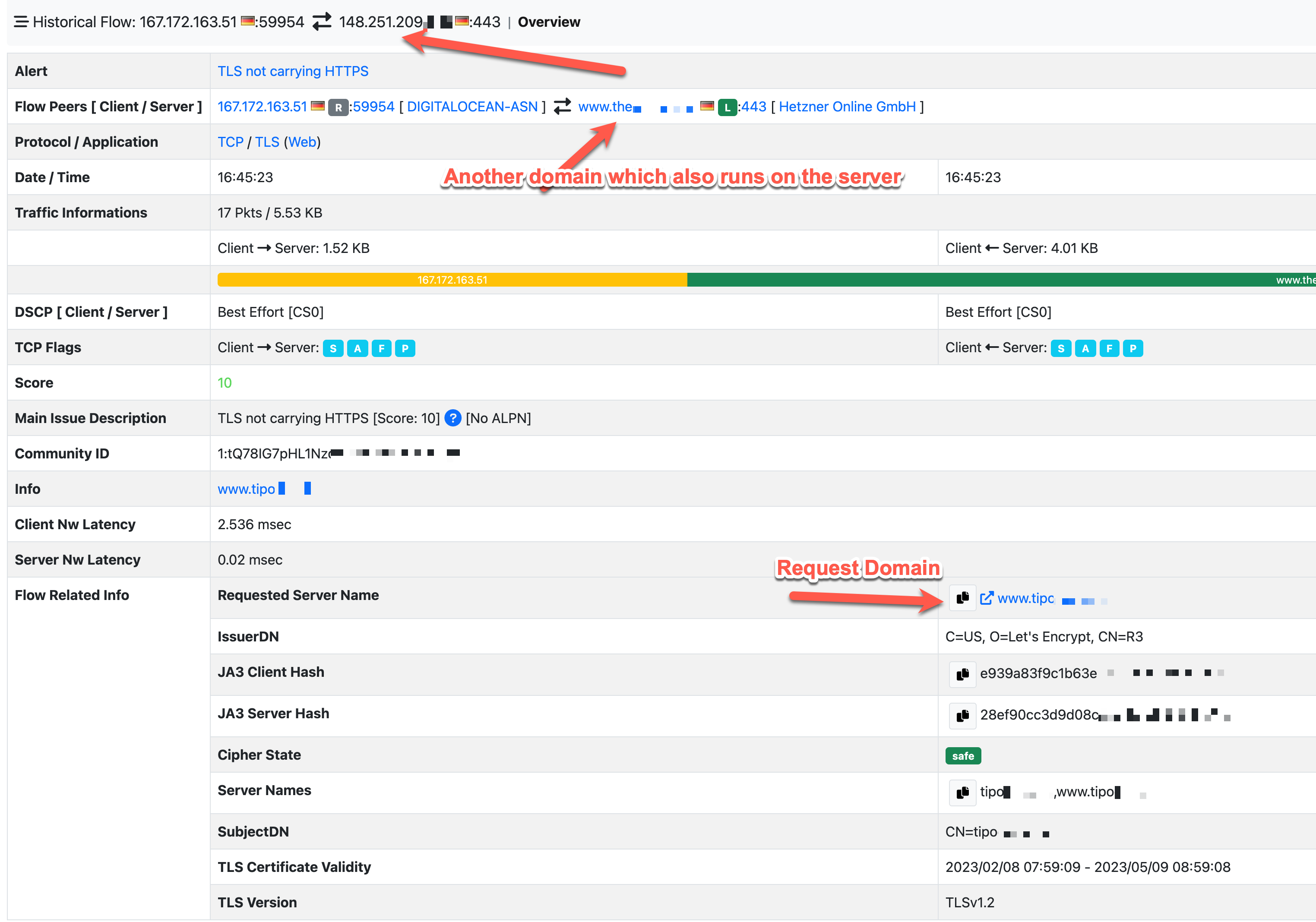Screen dimensions: 1316x922
Task: Click the TCP protocol link
Action: point(231,142)
